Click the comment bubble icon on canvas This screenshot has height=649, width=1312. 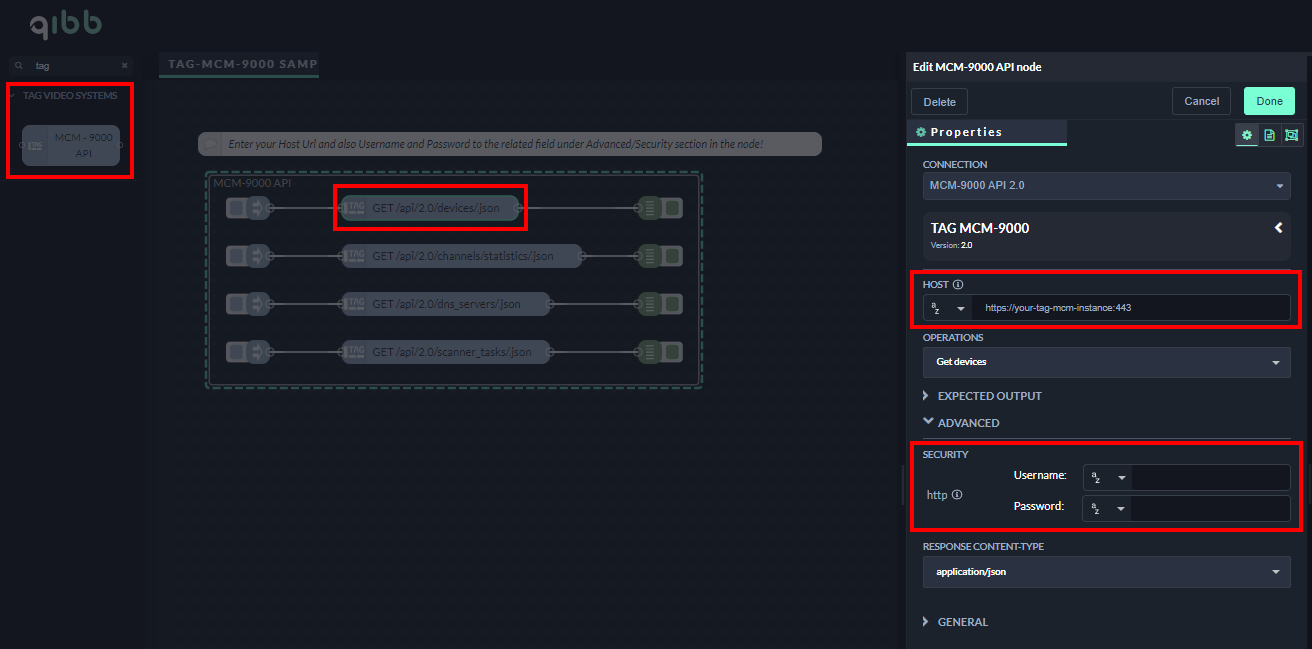click(x=210, y=144)
